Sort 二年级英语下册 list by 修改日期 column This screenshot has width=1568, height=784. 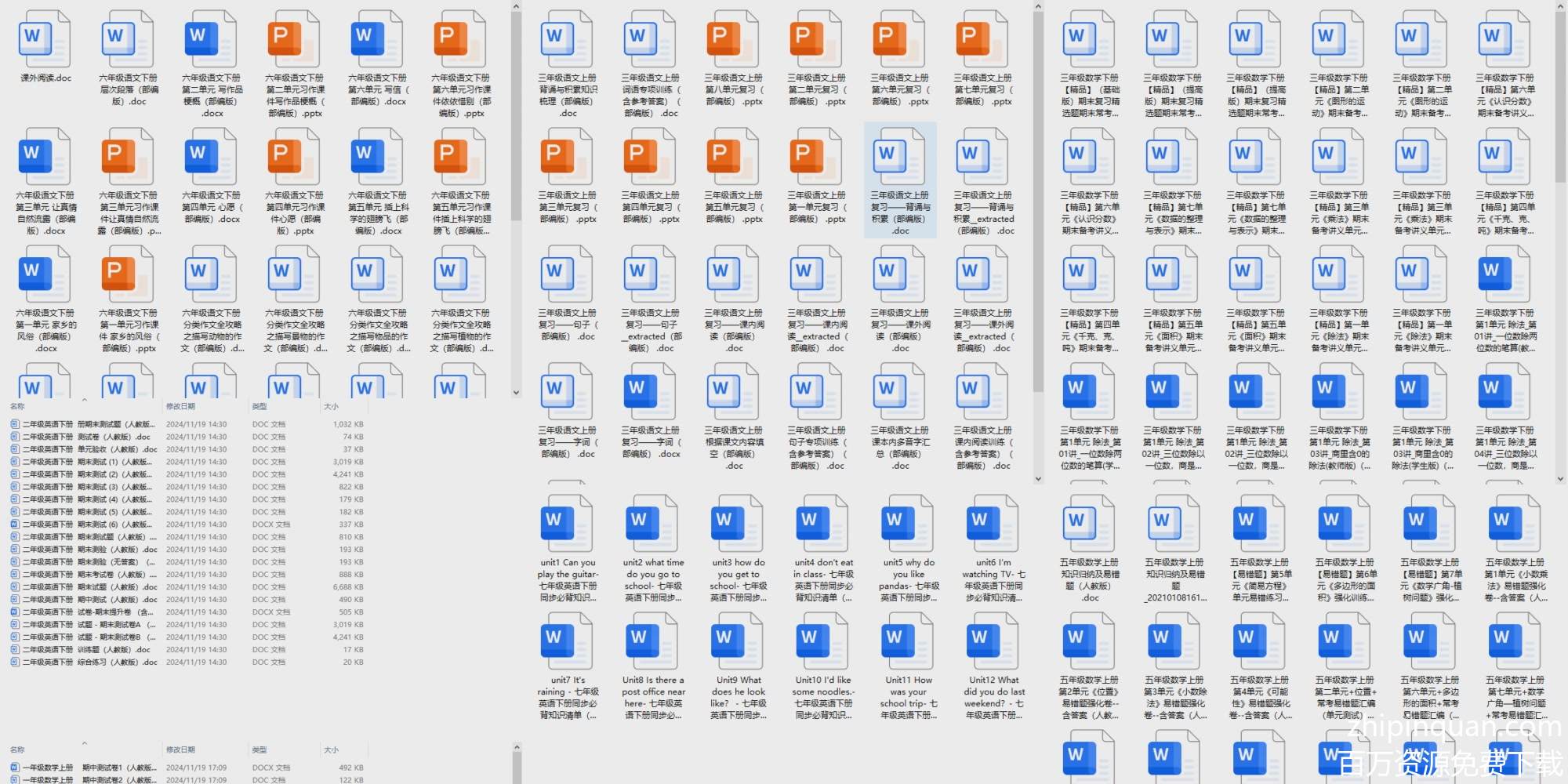coord(180,406)
